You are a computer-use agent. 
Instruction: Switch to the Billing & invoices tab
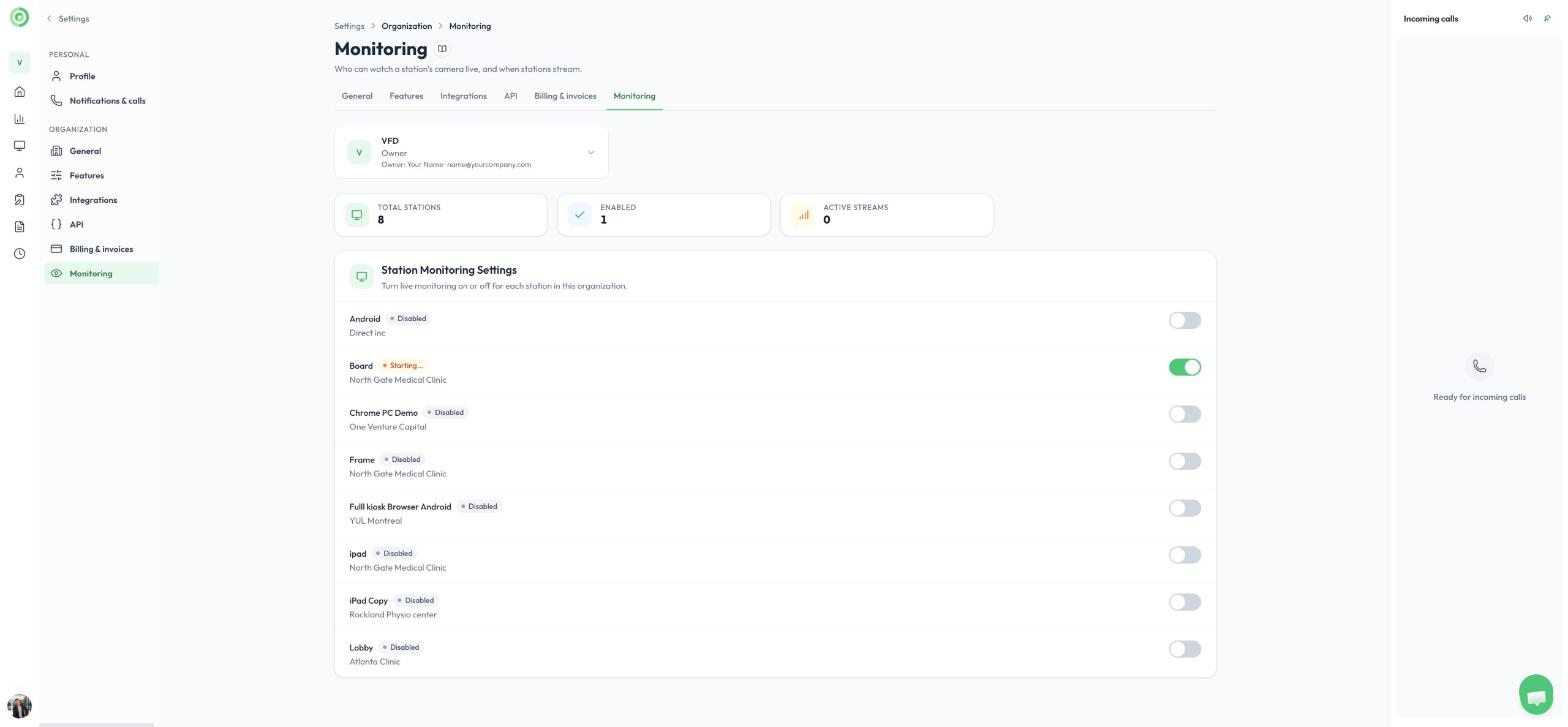(x=565, y=96)
